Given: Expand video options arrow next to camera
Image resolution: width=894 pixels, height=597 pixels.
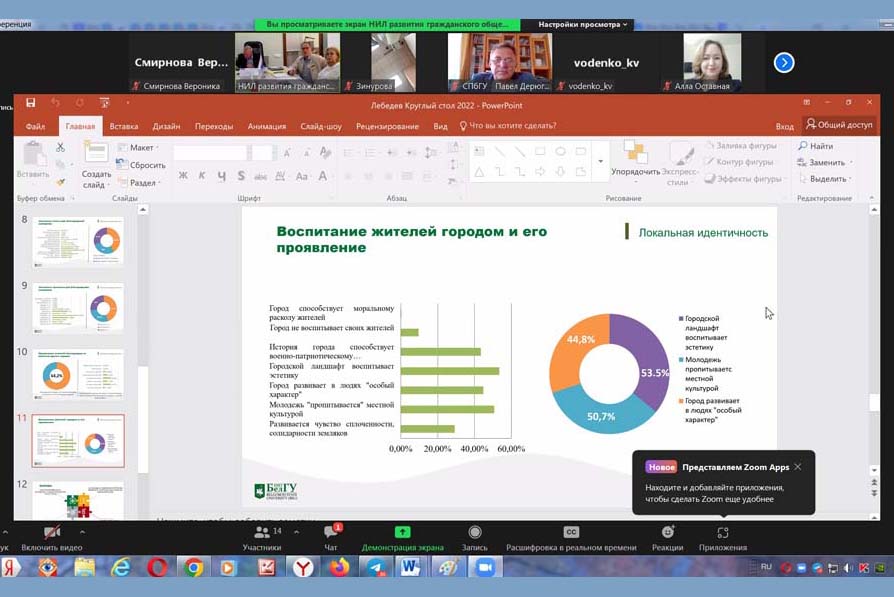Looking at the screenshot, I should click(83, 533).
